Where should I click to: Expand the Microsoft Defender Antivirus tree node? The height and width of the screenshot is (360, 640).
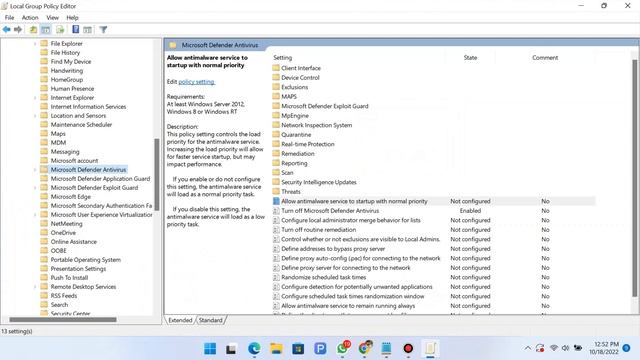35,169
